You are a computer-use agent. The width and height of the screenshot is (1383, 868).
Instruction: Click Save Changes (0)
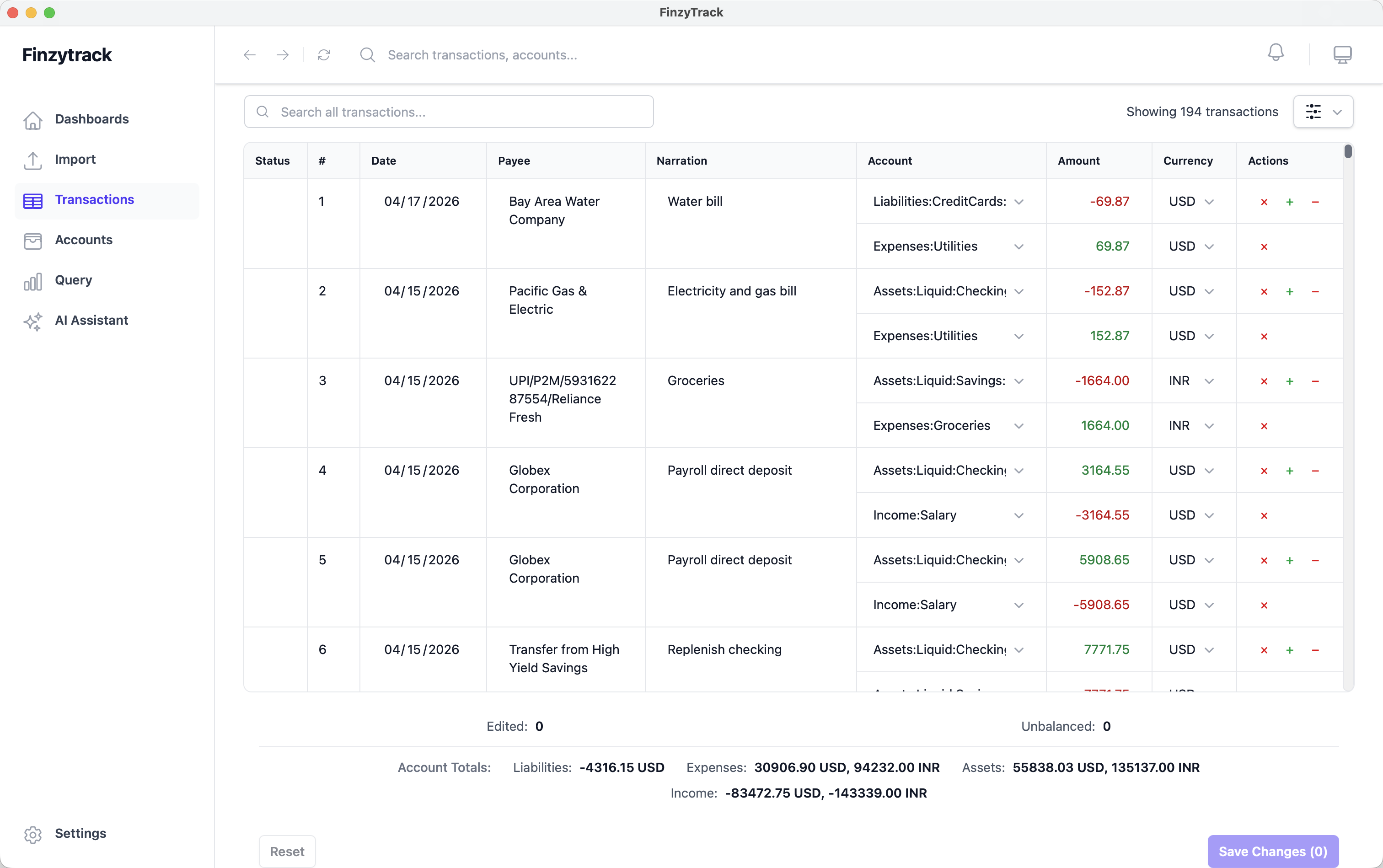click(x=1273, y=852)
